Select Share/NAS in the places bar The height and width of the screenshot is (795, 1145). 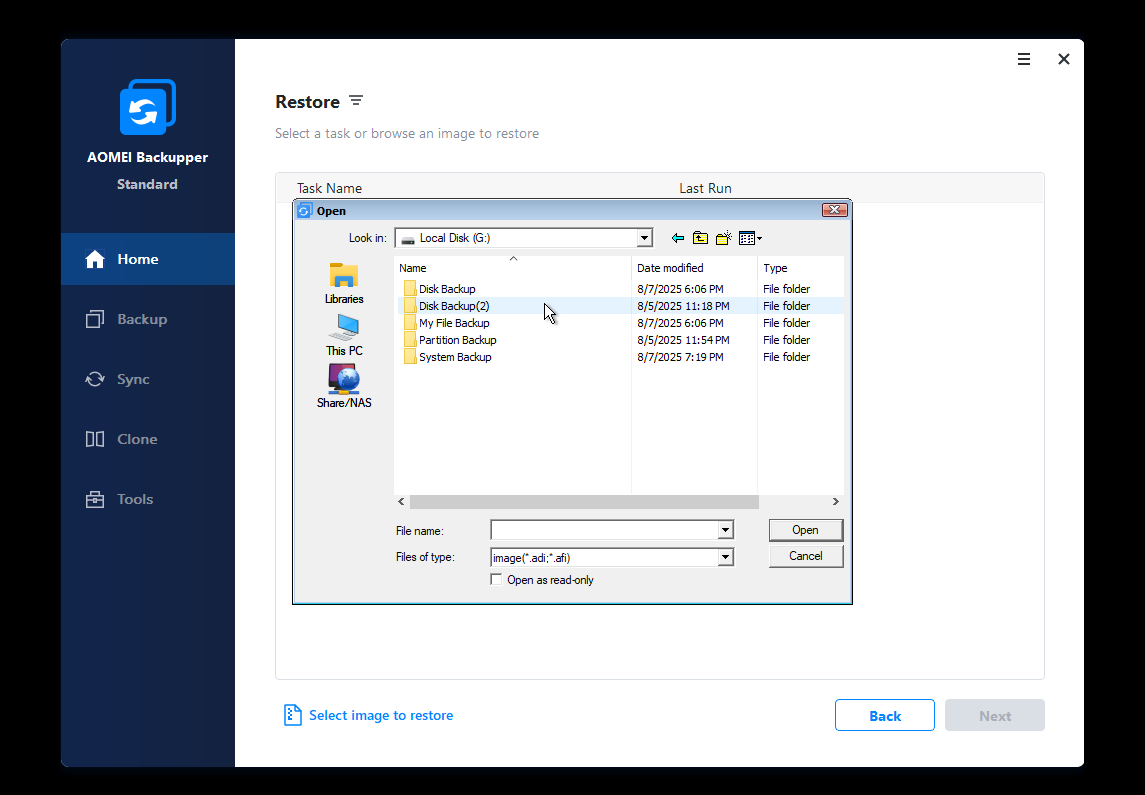344,387
